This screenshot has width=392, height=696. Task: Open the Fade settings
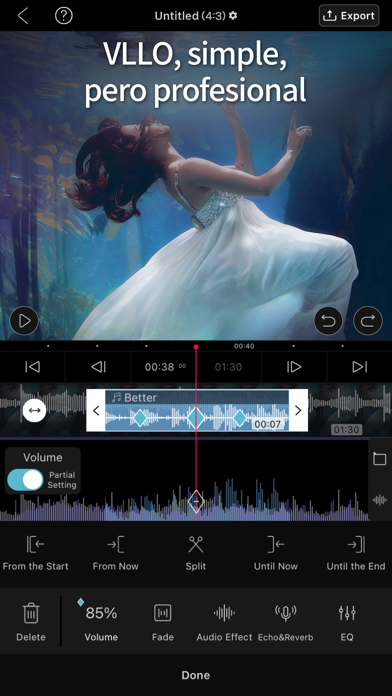(162, 622)
